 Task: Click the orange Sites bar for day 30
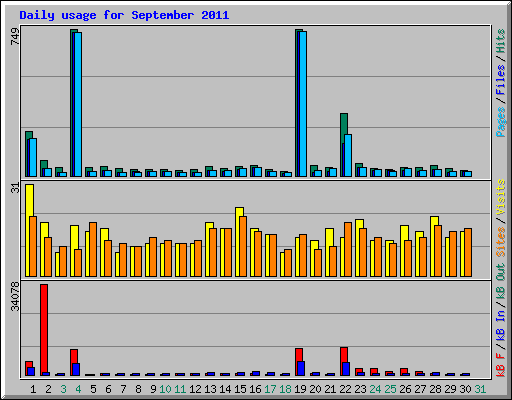point(468,253)
